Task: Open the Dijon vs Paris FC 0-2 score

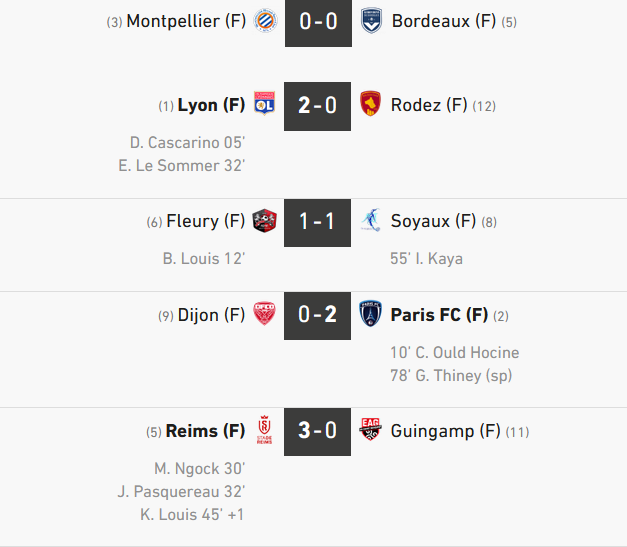Action: 318,316
